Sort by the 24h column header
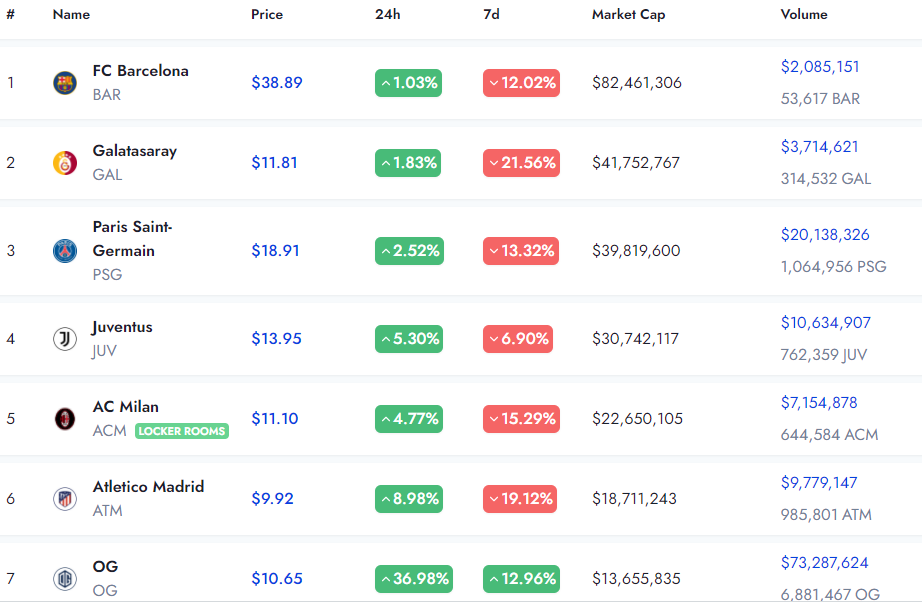 point(387,15)
